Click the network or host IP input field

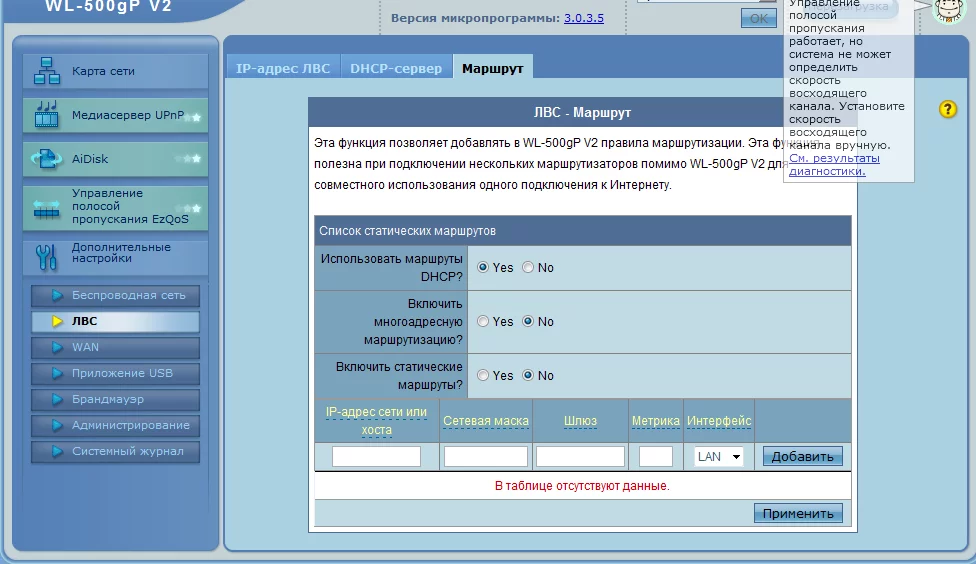[376, 457]
